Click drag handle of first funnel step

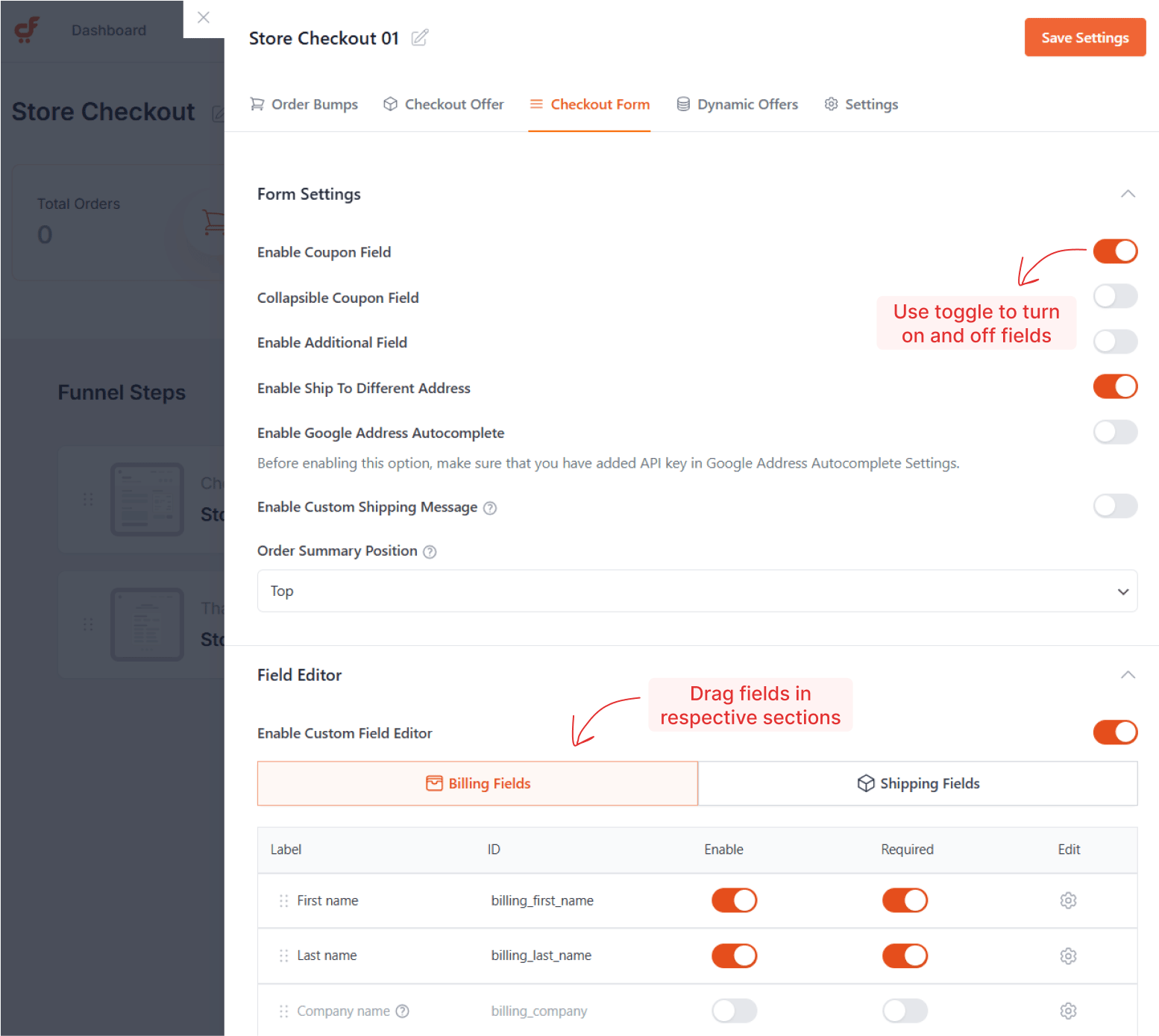pos(88,499)
